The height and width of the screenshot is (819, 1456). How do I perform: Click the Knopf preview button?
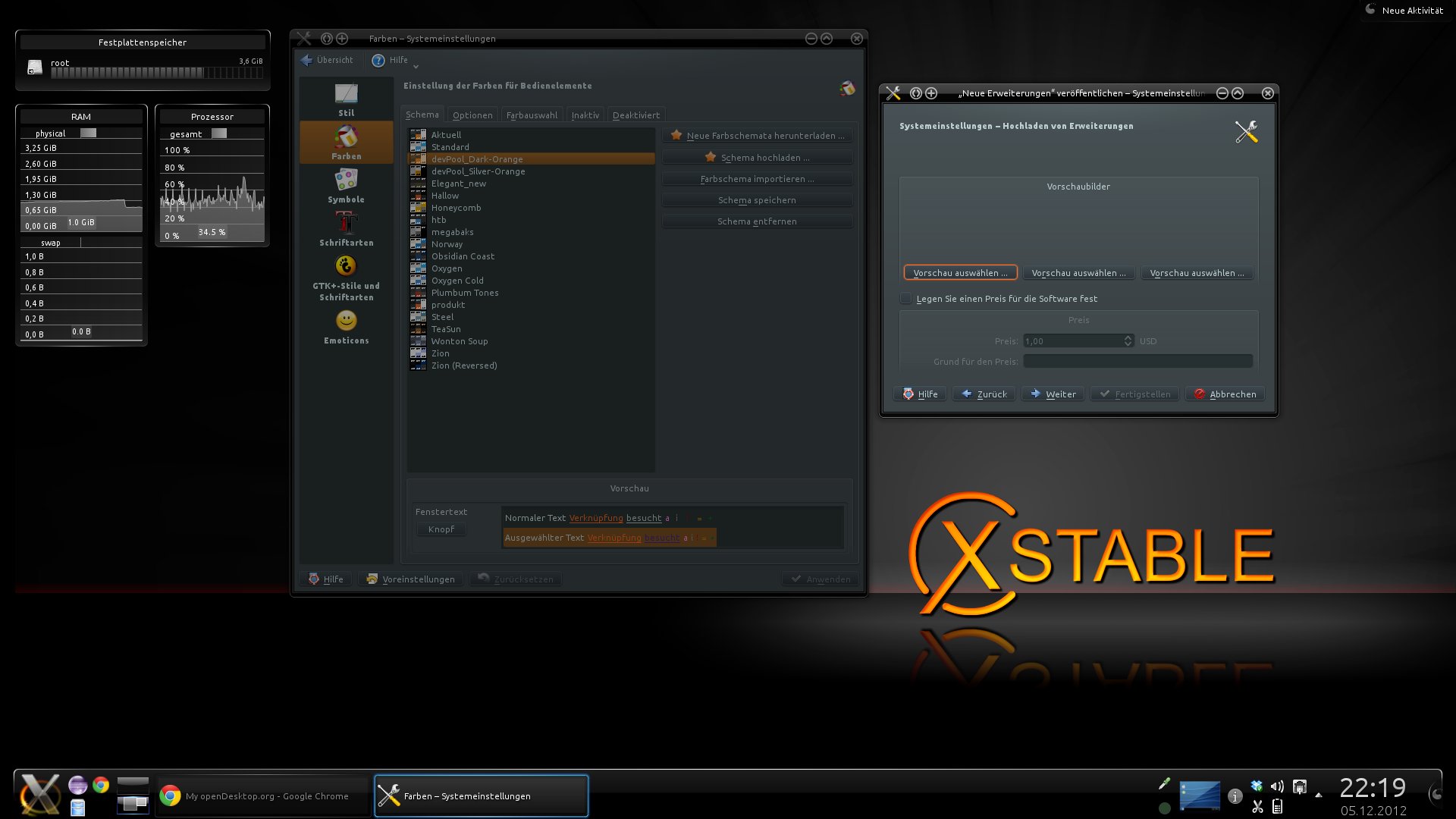[441, 529]
